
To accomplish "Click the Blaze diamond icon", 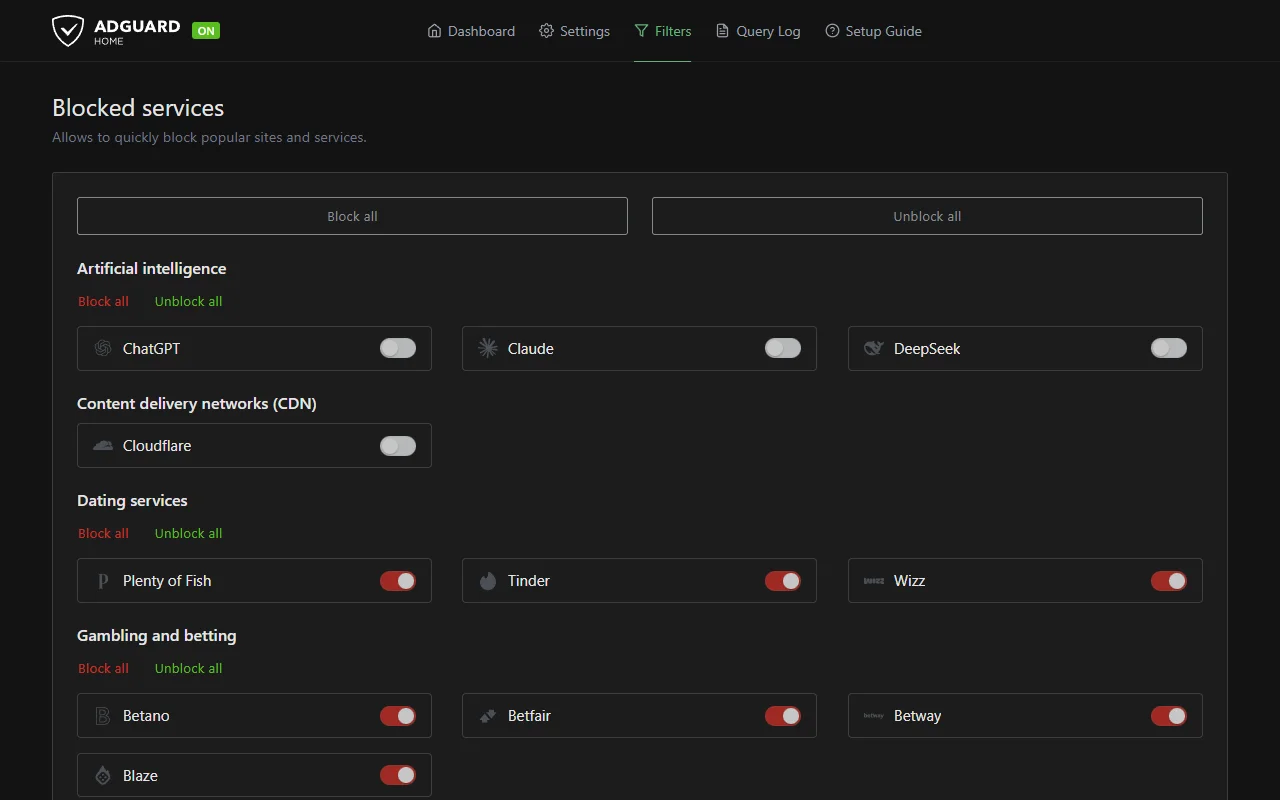I will coord(101,775).
